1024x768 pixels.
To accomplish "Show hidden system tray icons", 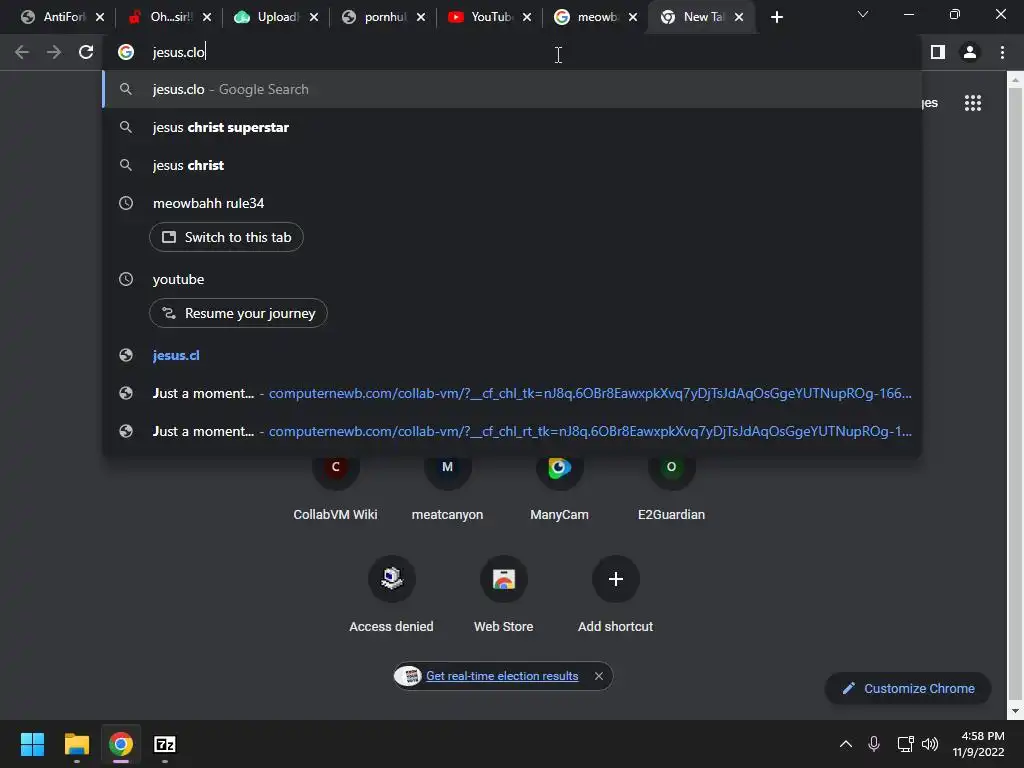I will (846, 744).
